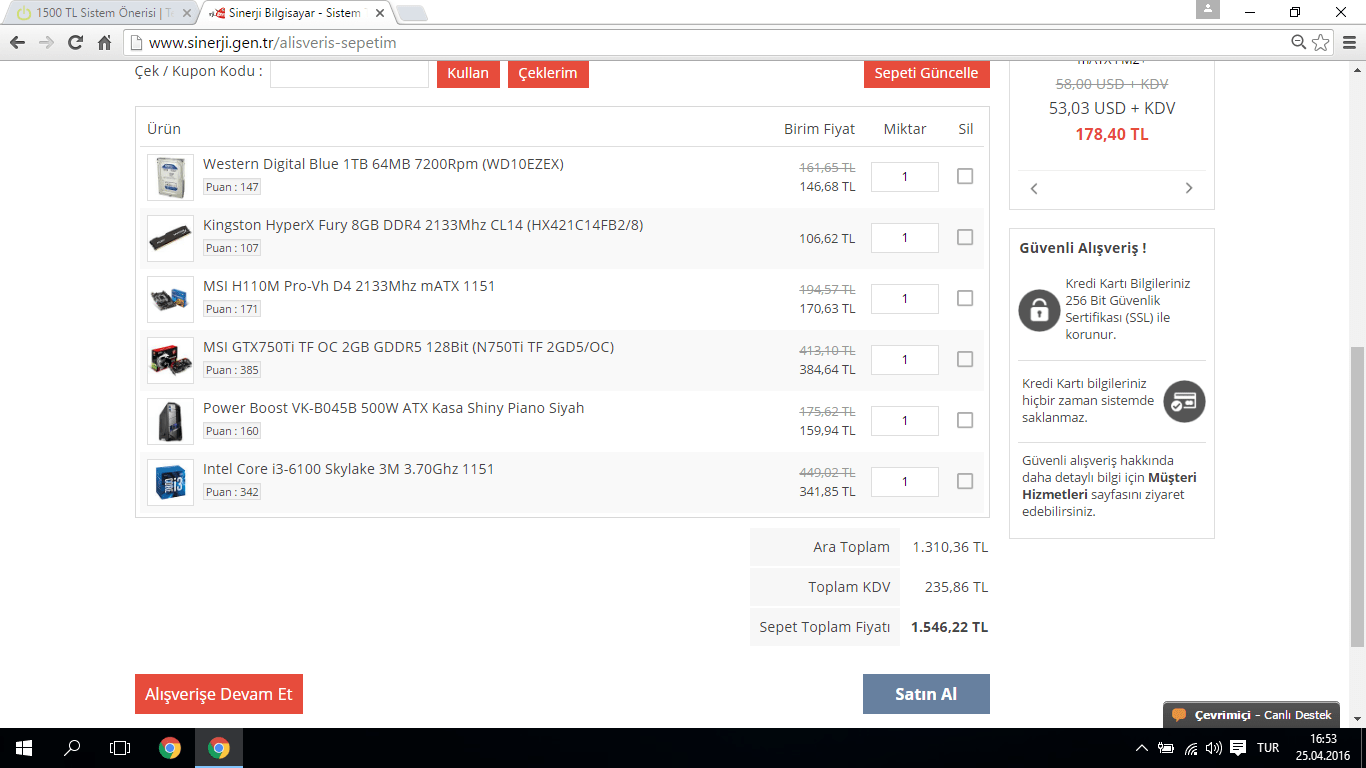
Task: Open Intel Core i3-6100 Skylake link
Action: (348, 469)
